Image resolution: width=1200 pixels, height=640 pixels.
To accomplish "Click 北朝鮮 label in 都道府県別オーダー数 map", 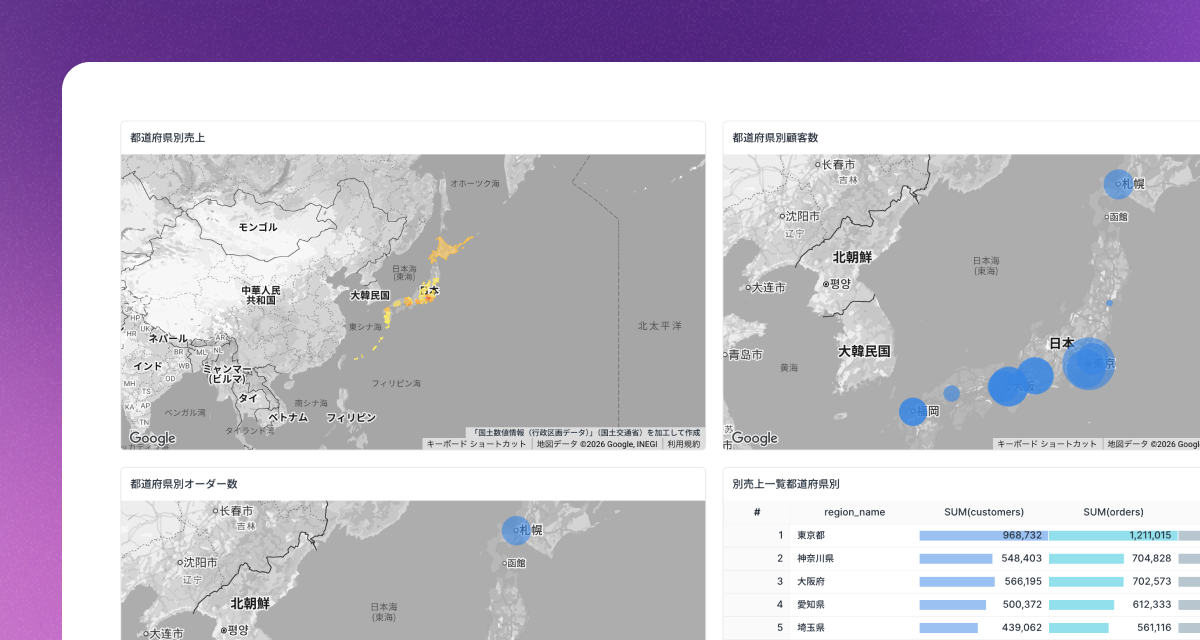I will pos(250,603).
